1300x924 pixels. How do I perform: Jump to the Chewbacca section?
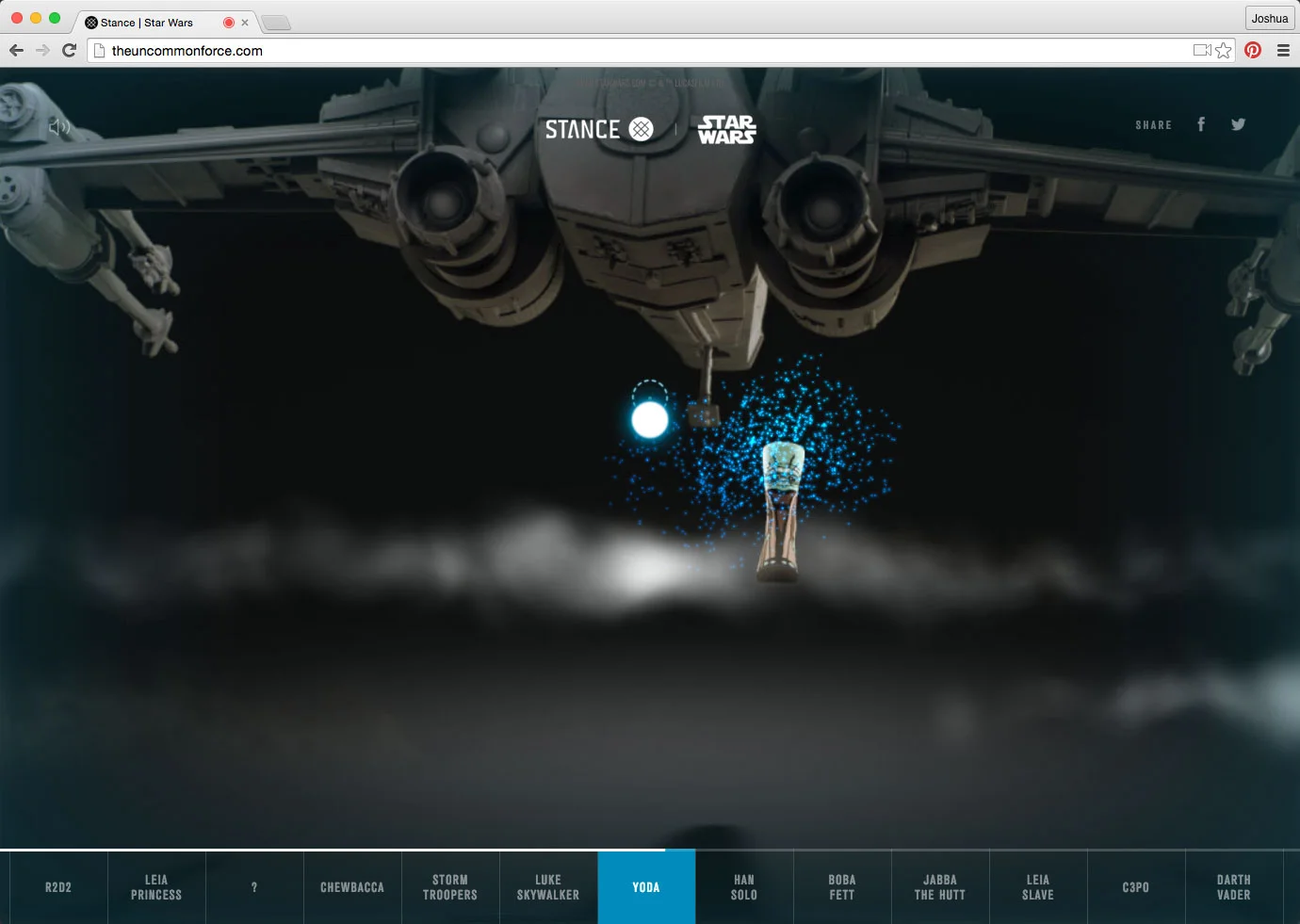tap(352, 887)
